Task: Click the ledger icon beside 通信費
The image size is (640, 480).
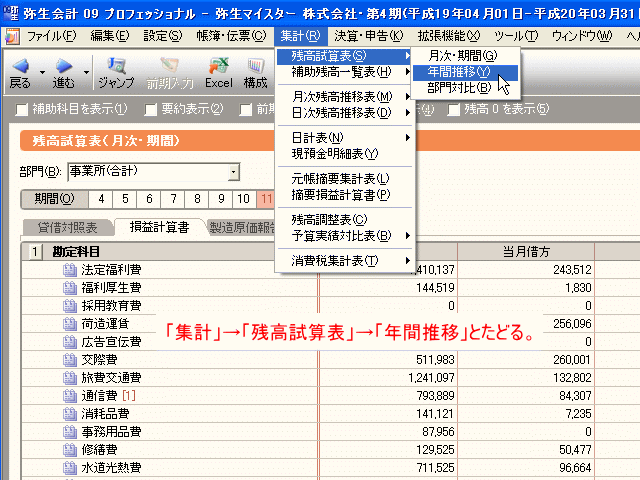Action: tap(70, 396)
